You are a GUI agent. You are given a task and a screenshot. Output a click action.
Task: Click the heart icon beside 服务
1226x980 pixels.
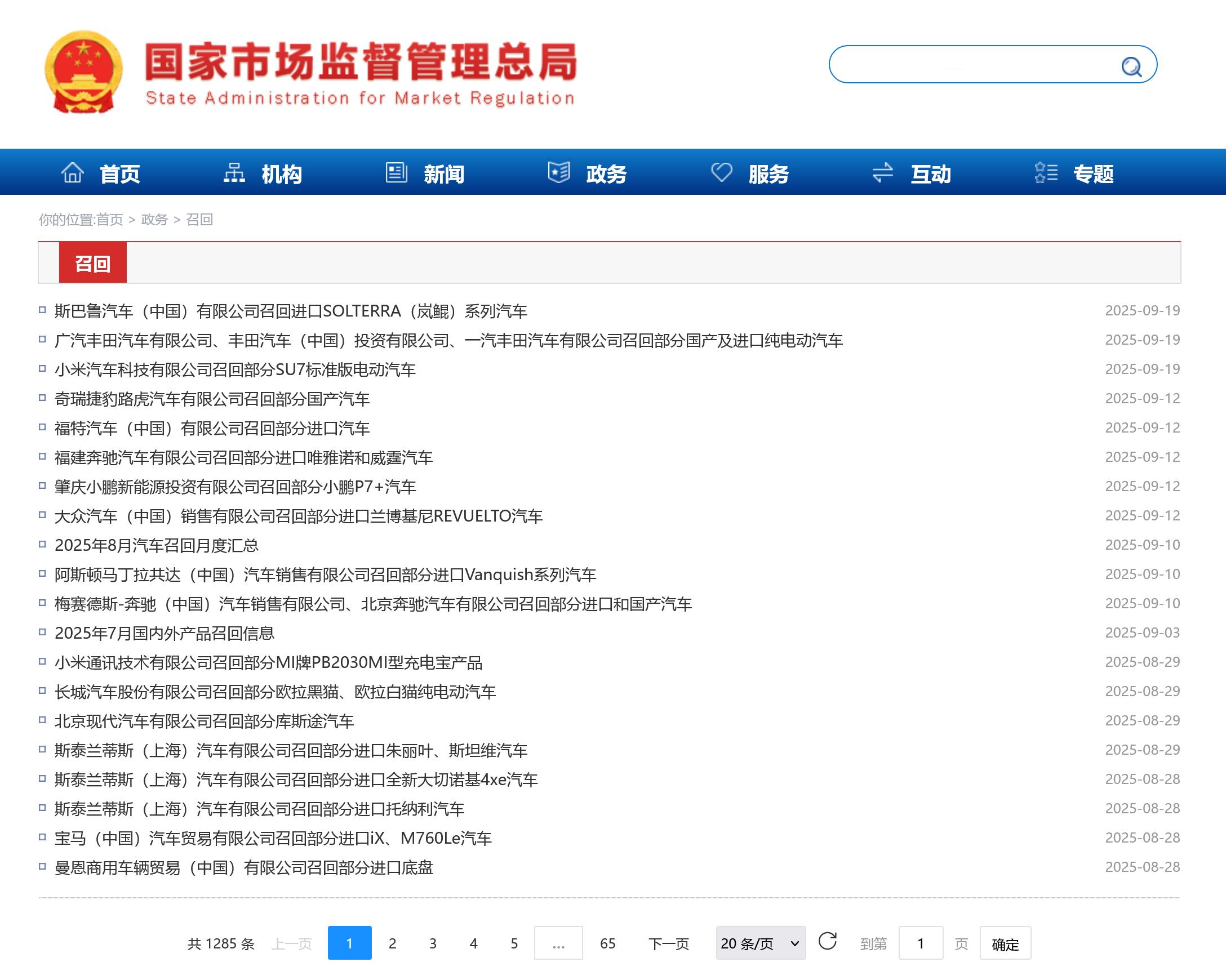722,172
